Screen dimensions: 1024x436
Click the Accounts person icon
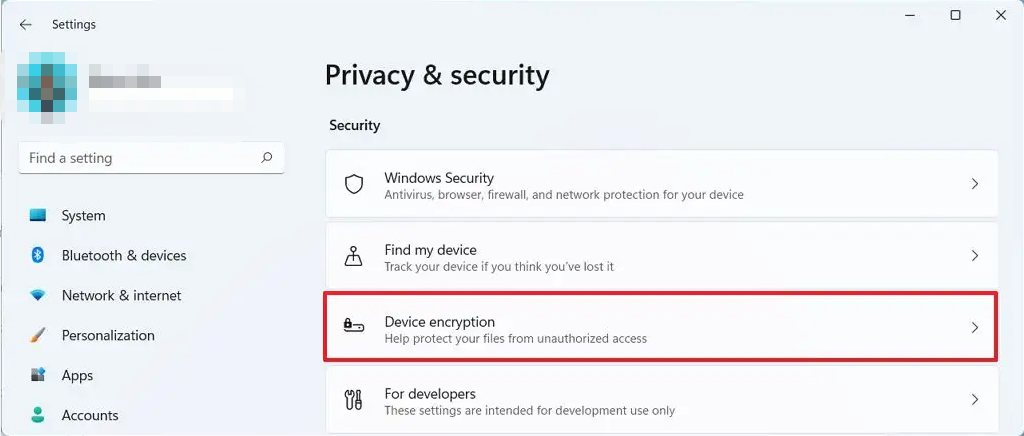(x=38, y=415)
